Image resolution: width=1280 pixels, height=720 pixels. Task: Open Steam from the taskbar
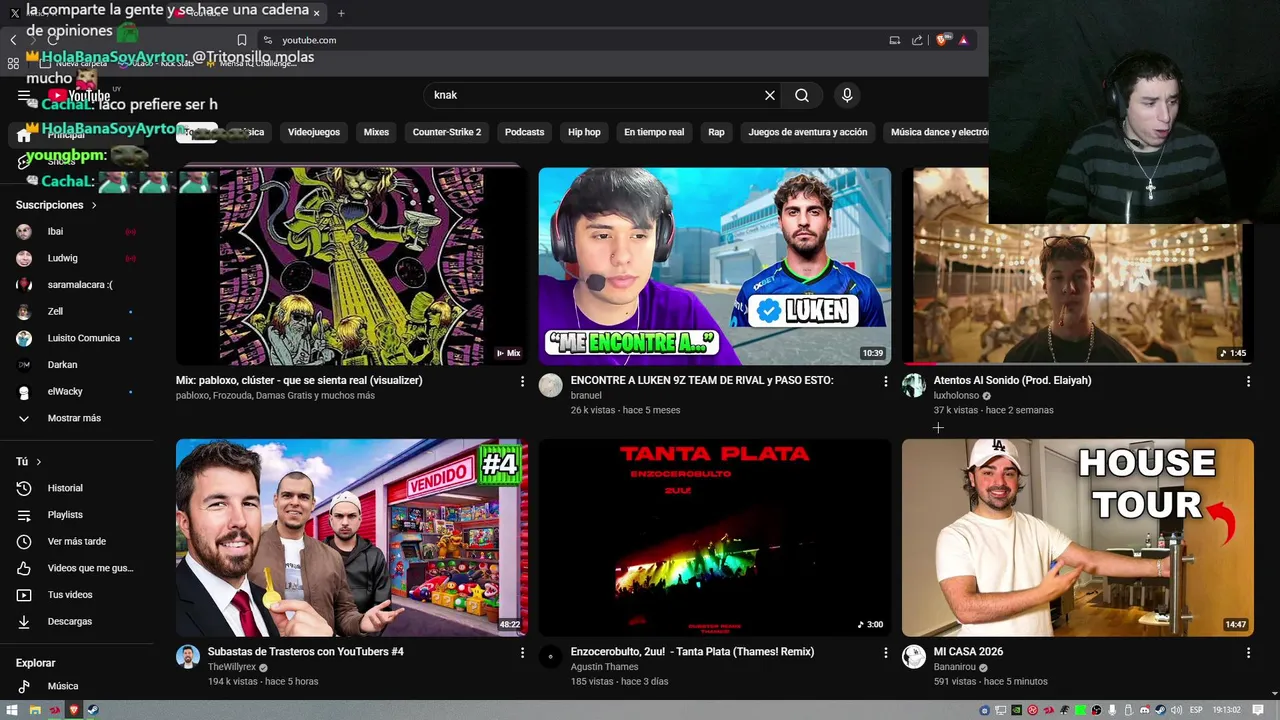click(93, 710)
